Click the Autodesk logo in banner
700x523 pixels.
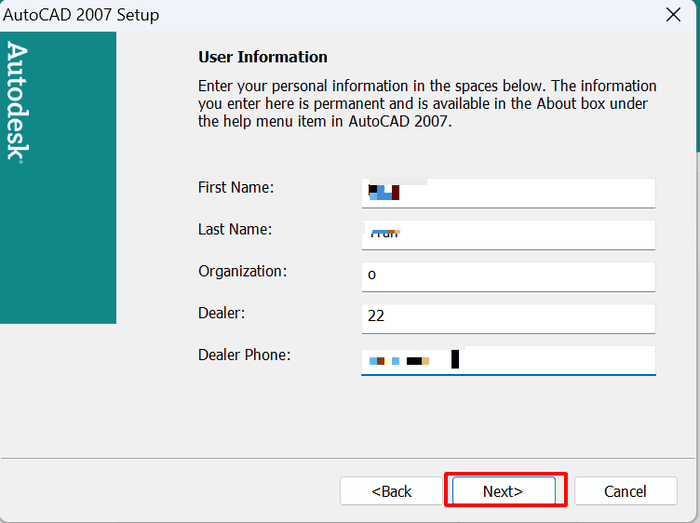tap(17, 100)
